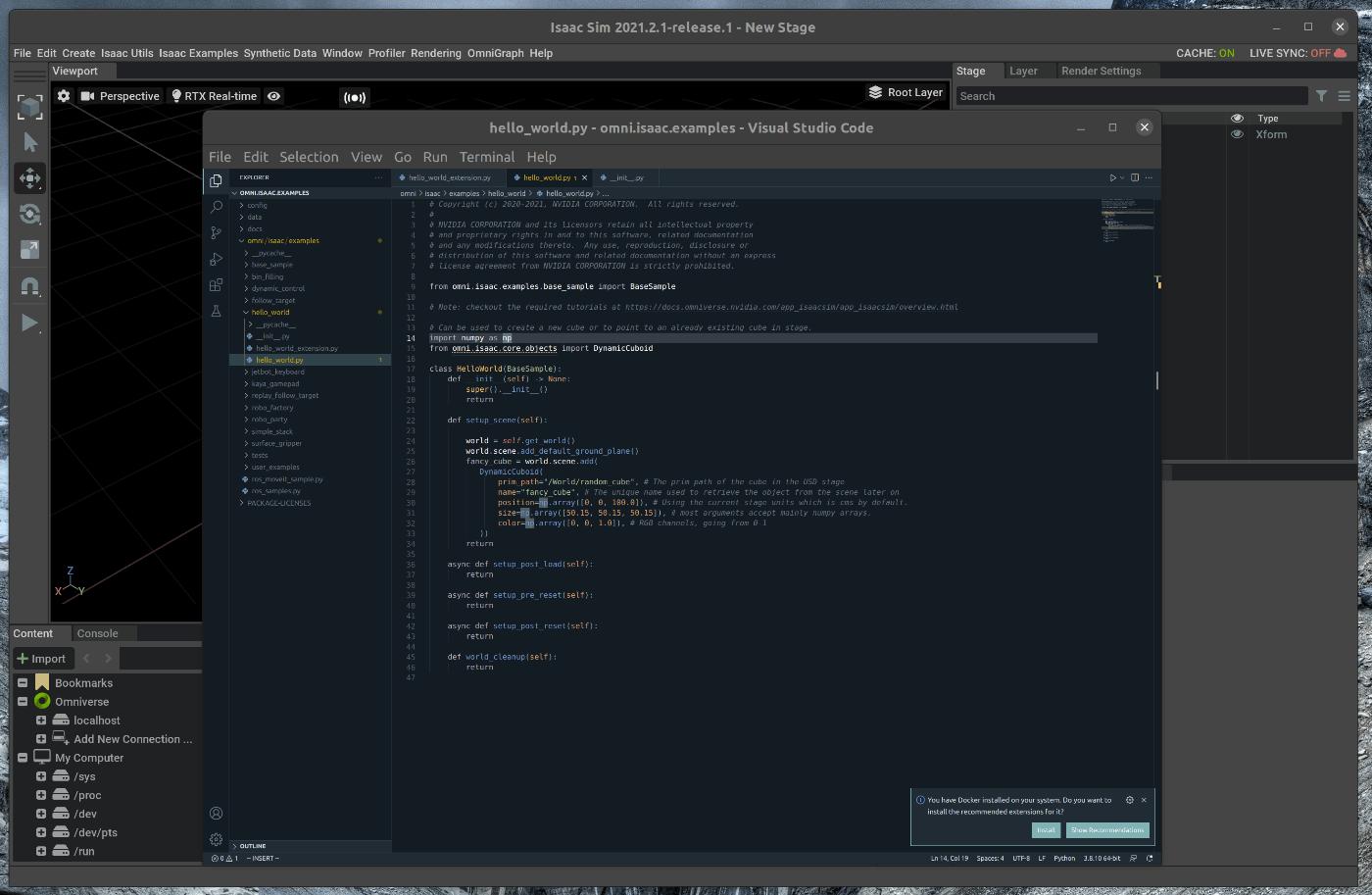Toggle the Isaac Sim snap magnet tool

(x=30, y=286)
